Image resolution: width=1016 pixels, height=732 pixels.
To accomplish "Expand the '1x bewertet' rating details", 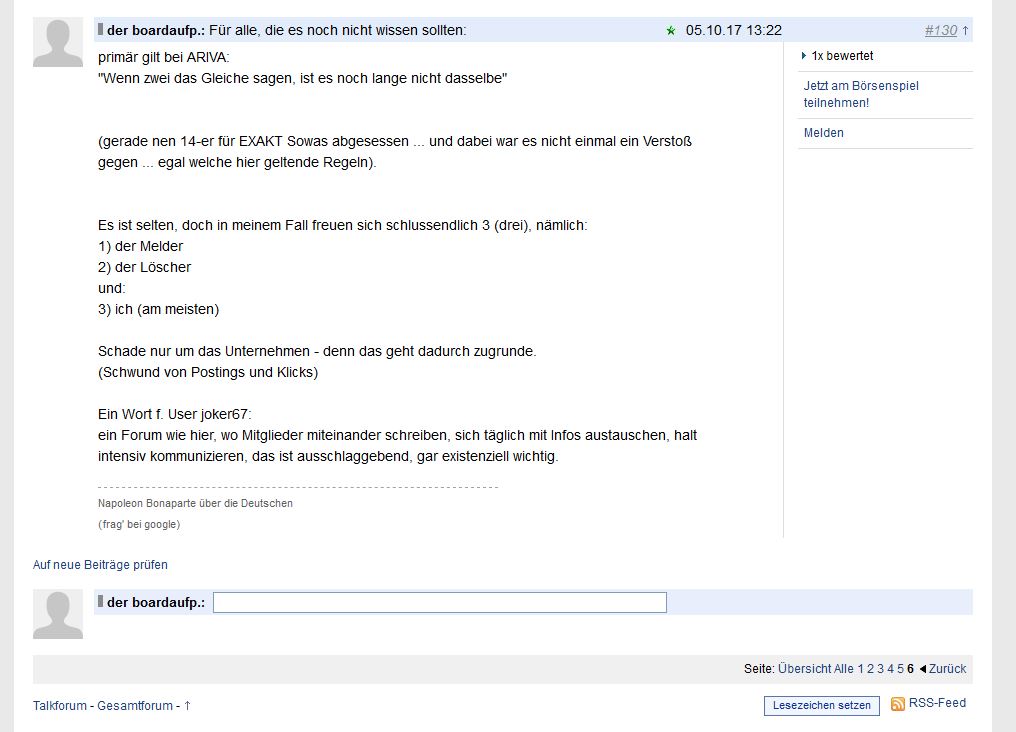I will pyautogui.click(x=837, y=58).
